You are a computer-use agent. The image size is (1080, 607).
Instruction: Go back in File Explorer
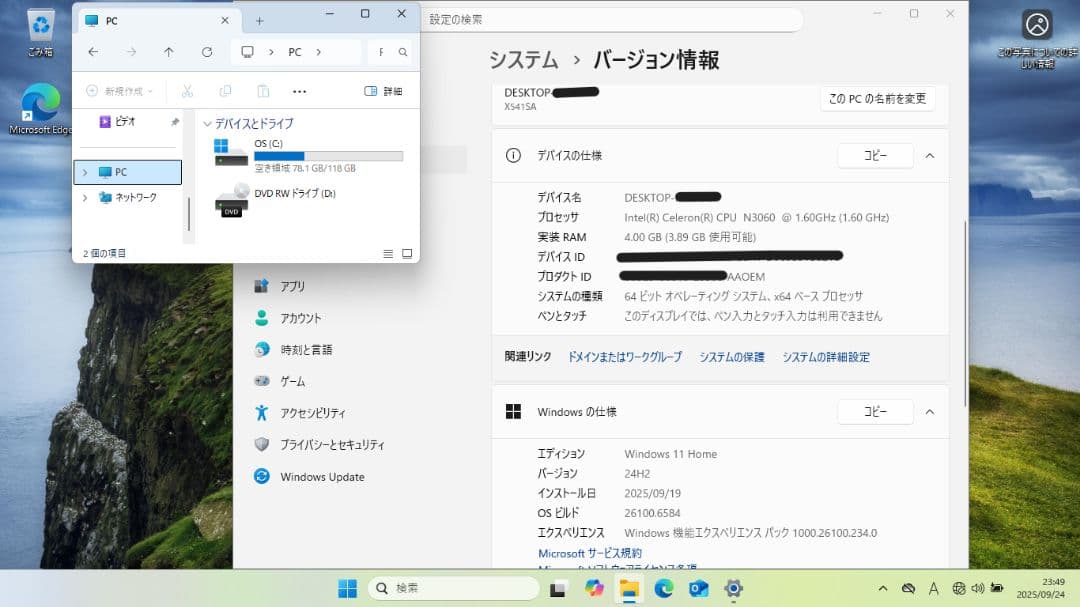pyautogui.click(x=94, y=52)
